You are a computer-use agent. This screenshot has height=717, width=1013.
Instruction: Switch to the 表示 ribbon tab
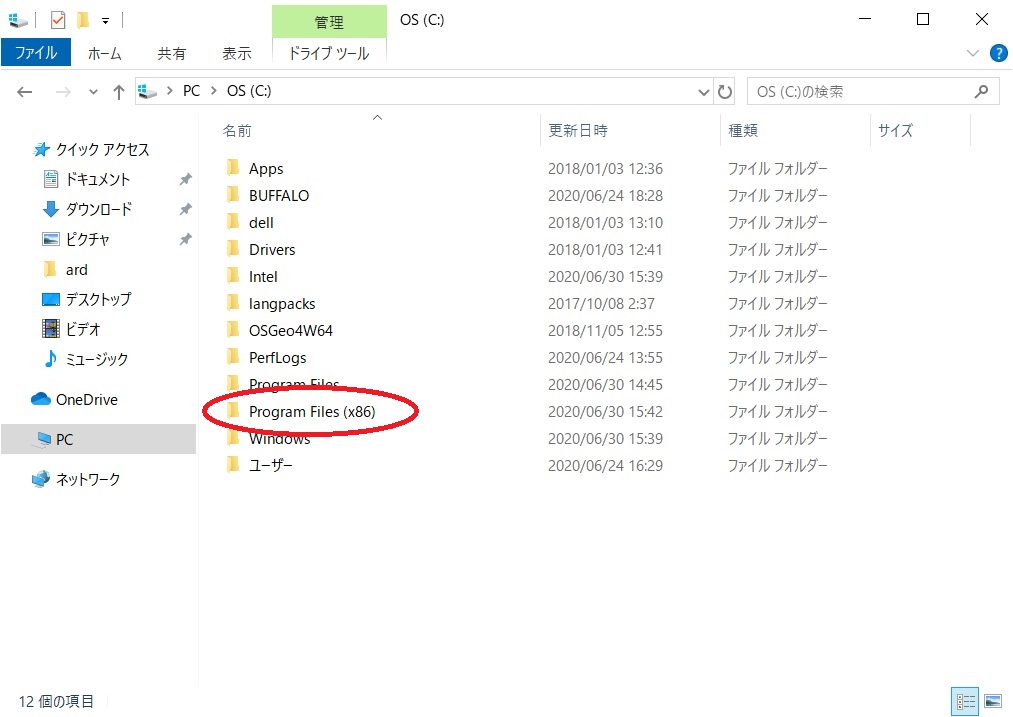coord(236,53)
